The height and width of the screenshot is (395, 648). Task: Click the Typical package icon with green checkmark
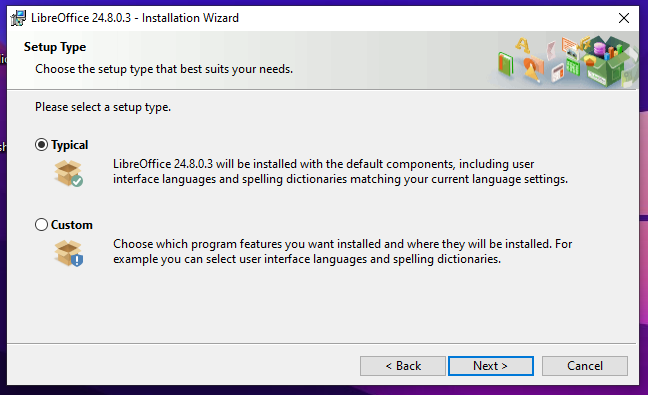(x=69, y=173)
